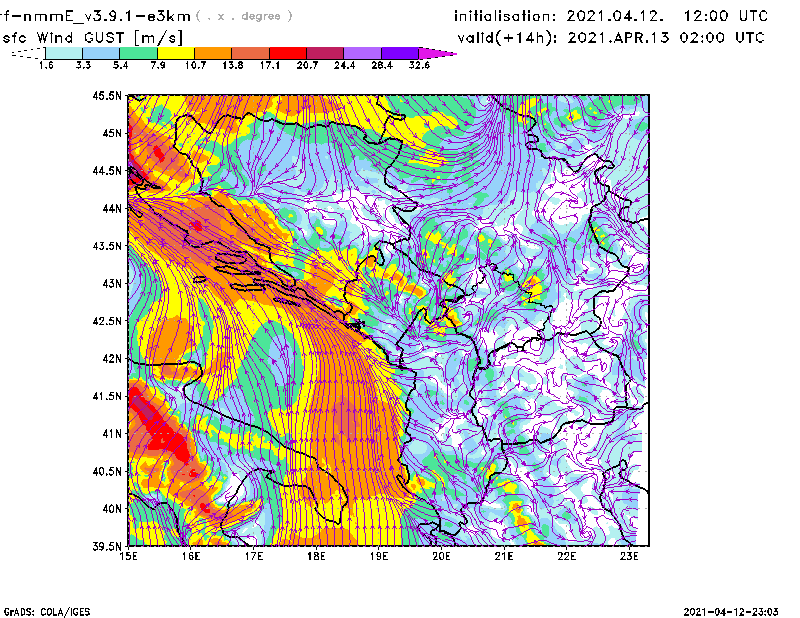The image size is (800, 618).
Task: Click the '22E' longitude label
Action: point(566,556)
